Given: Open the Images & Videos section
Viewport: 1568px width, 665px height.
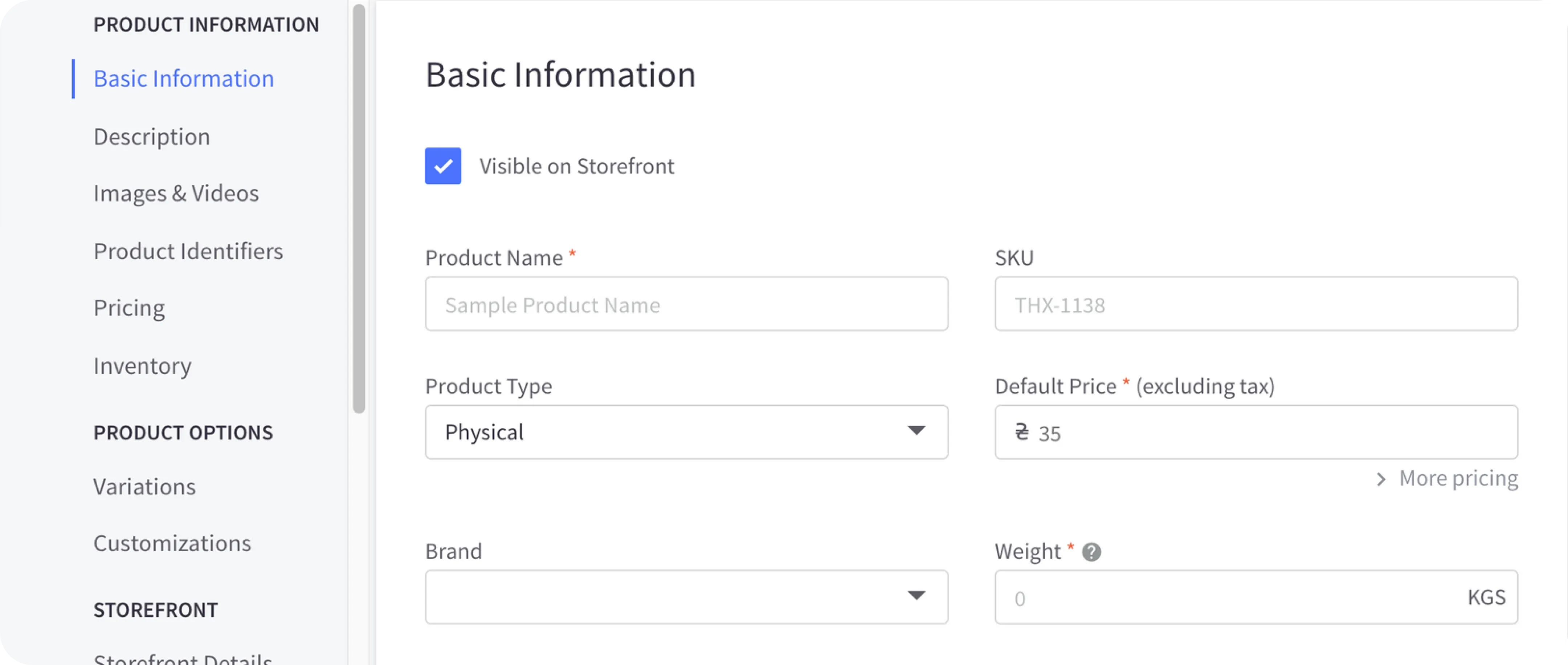Looking at the screenshot, I should click(x=176, y=192).
